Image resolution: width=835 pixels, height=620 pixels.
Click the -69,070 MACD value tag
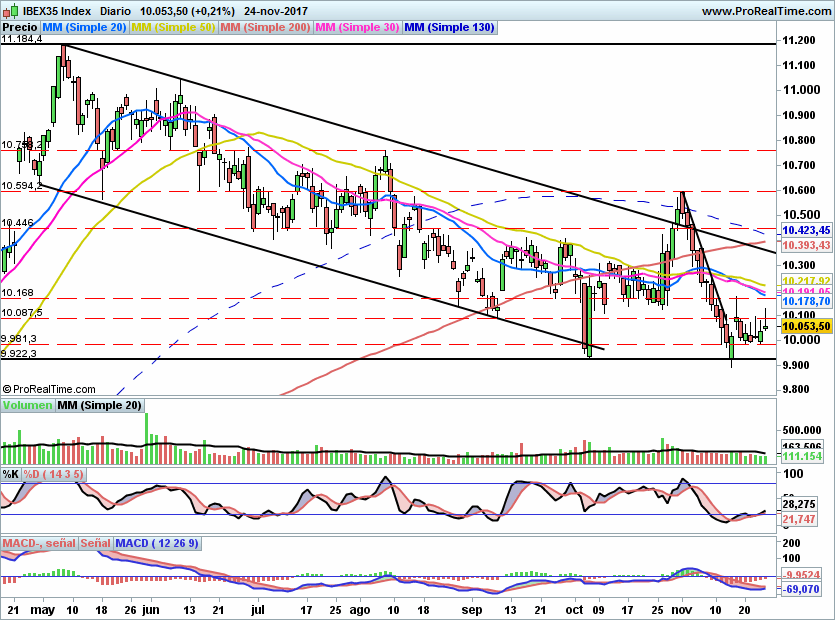(800, 590)
